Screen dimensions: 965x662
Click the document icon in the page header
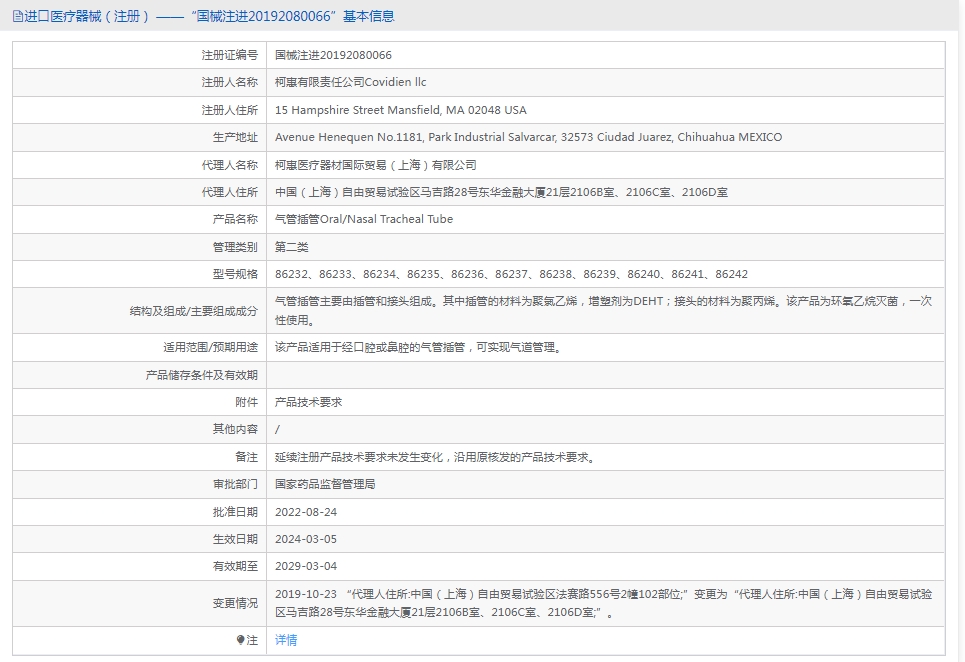point(17,16)
